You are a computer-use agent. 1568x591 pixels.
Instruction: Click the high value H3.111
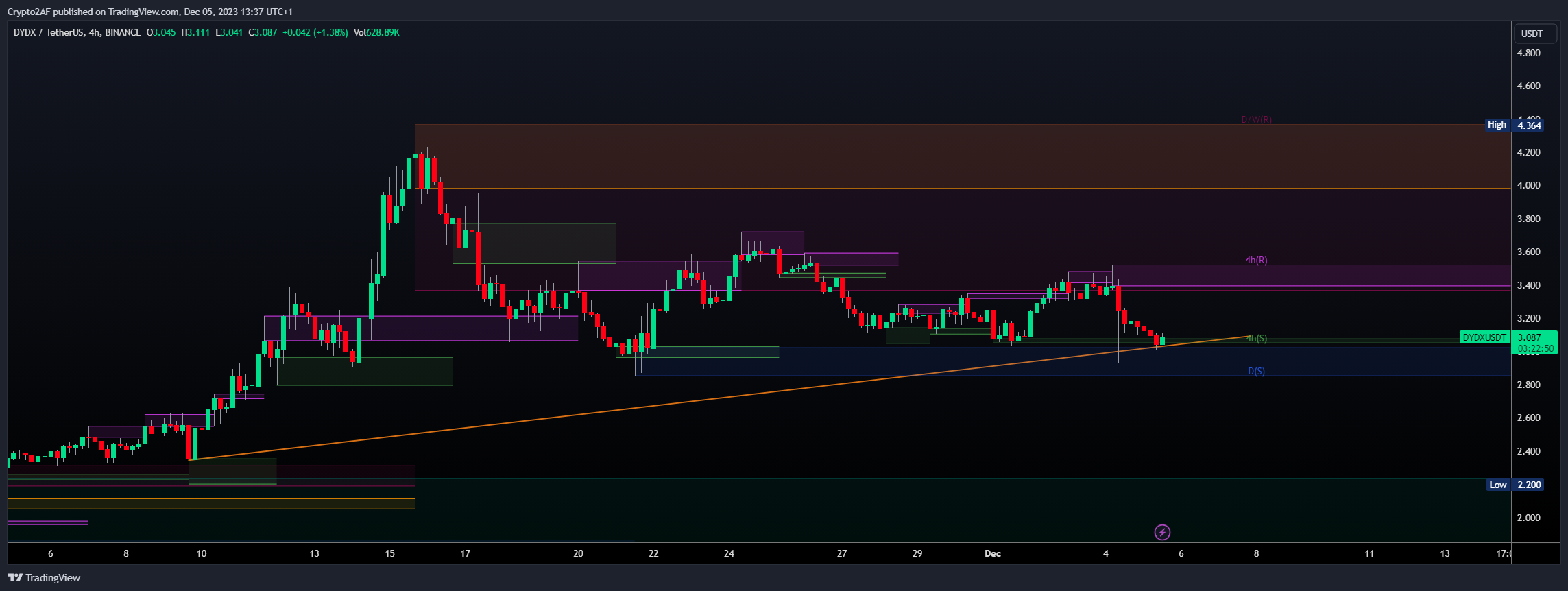(x=195, y=32)
